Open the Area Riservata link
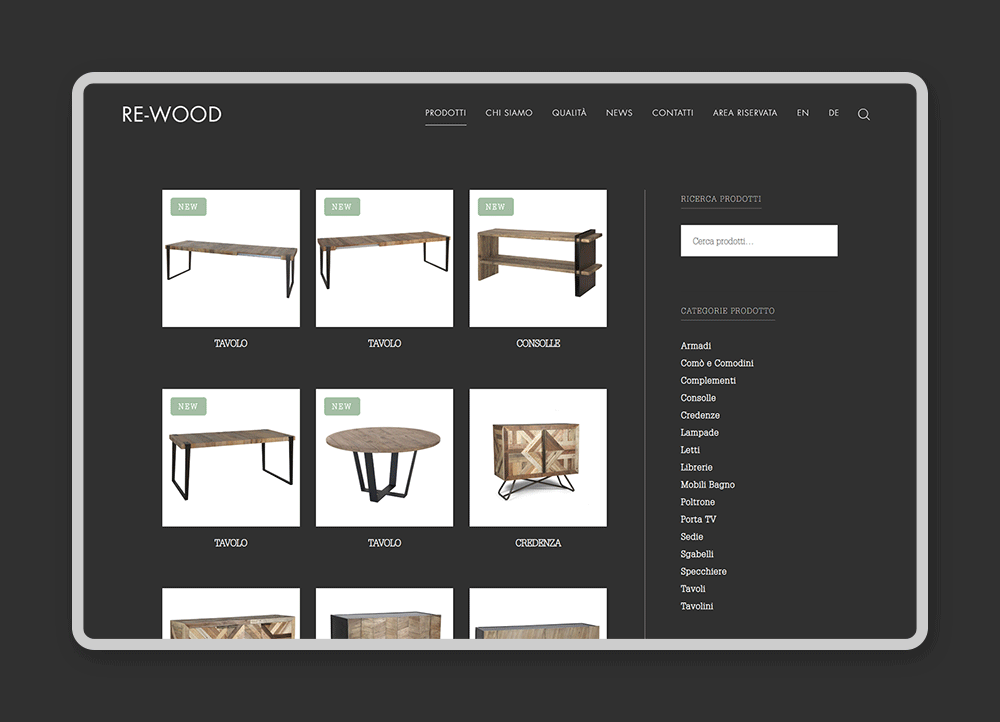This screenshot has width=1000, height=722. [745, 113]
